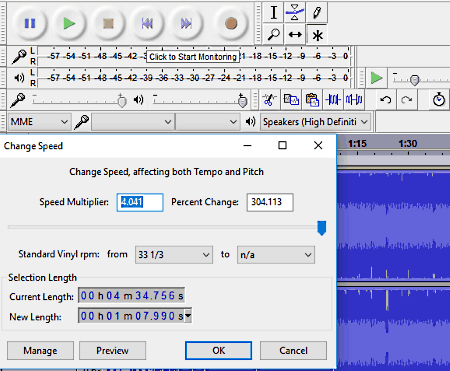Move the Change Speed percent slider handle
Viewport: 450px width, 371px height.
321,228
